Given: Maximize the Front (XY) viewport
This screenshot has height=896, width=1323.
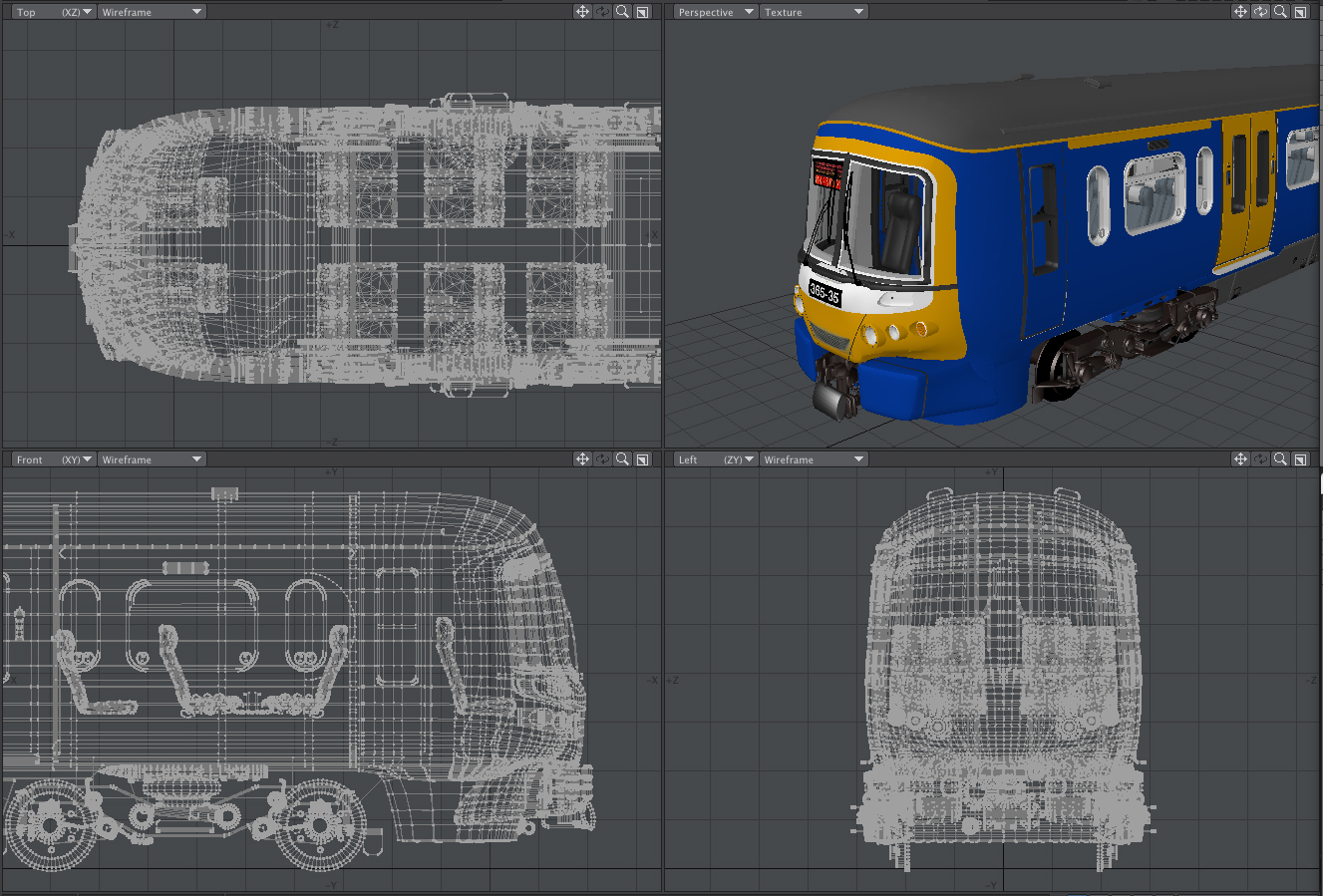Looking at the screenshot, I should coord(643,459).
